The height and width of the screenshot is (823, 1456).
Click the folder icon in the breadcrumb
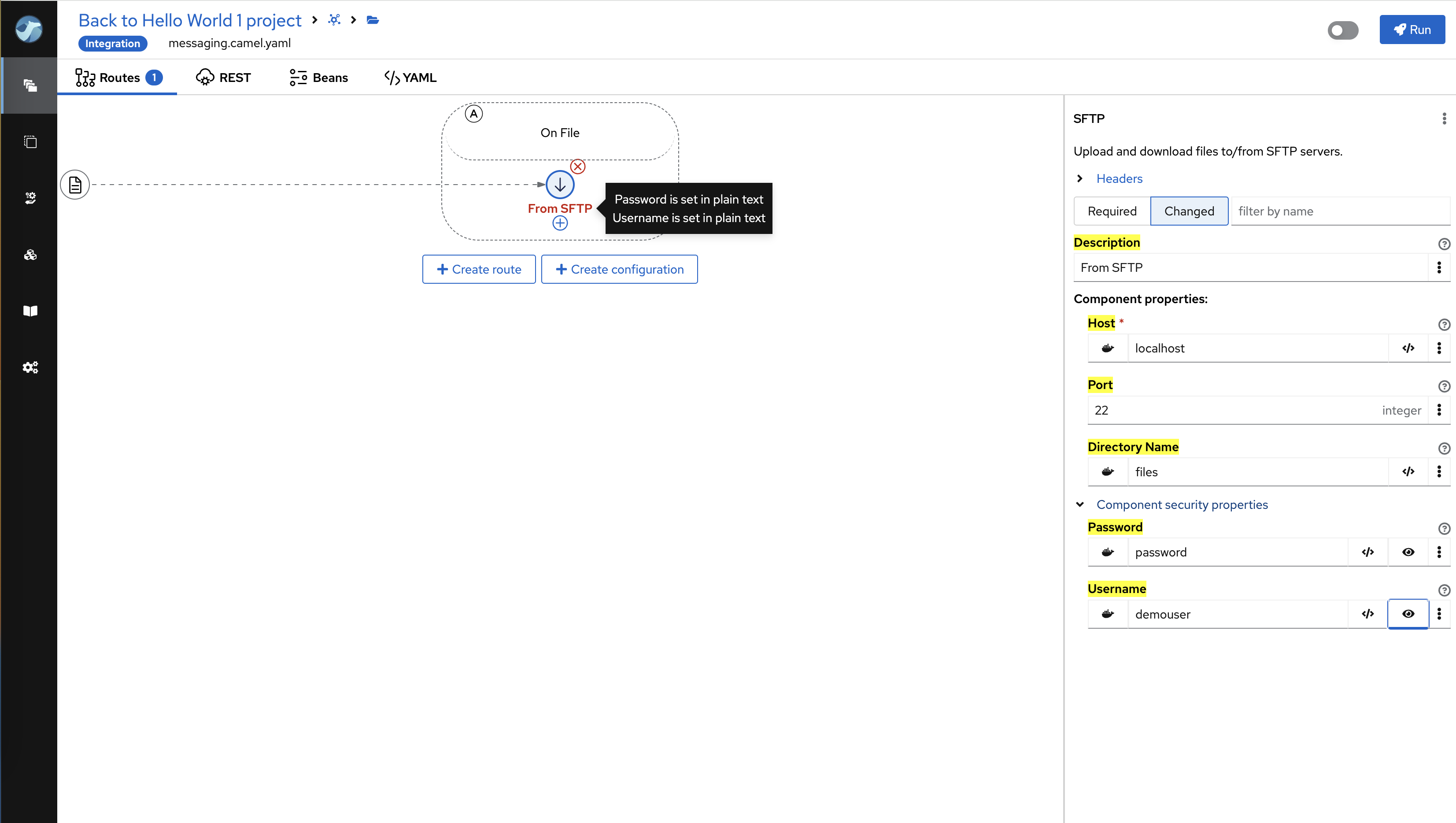373,20
